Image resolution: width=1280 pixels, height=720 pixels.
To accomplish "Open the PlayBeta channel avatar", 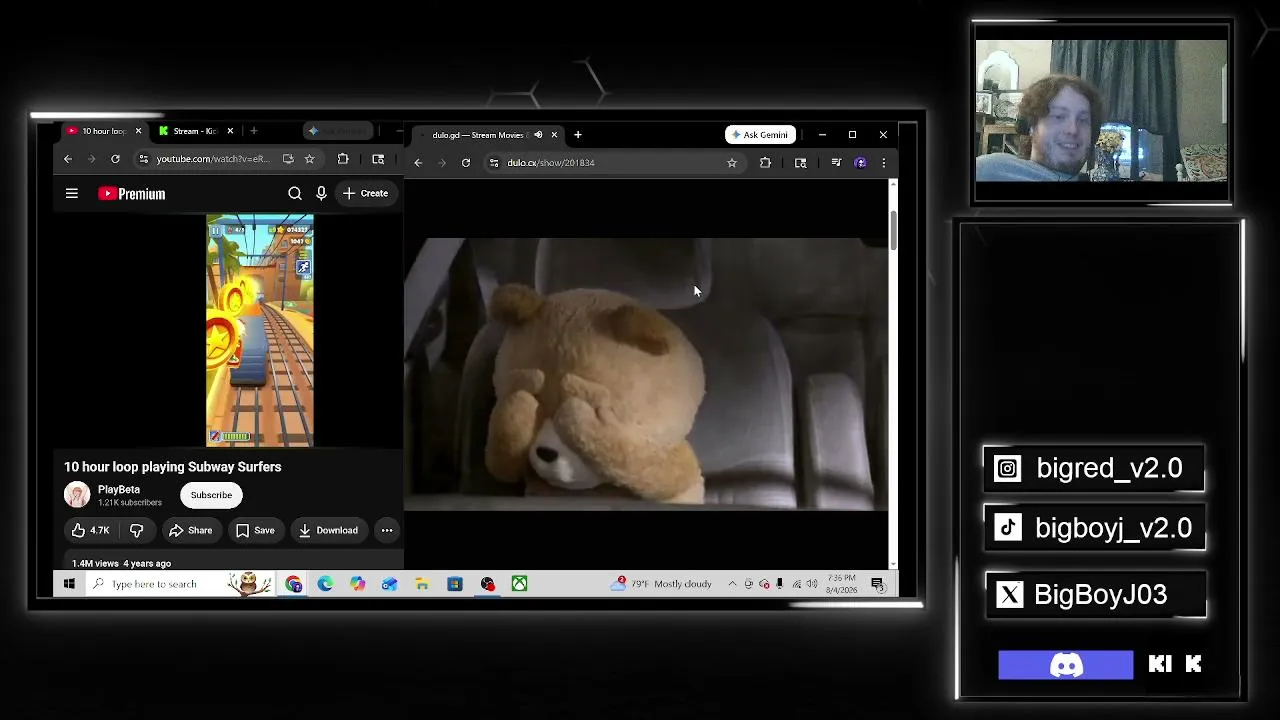I will [77, 495].
